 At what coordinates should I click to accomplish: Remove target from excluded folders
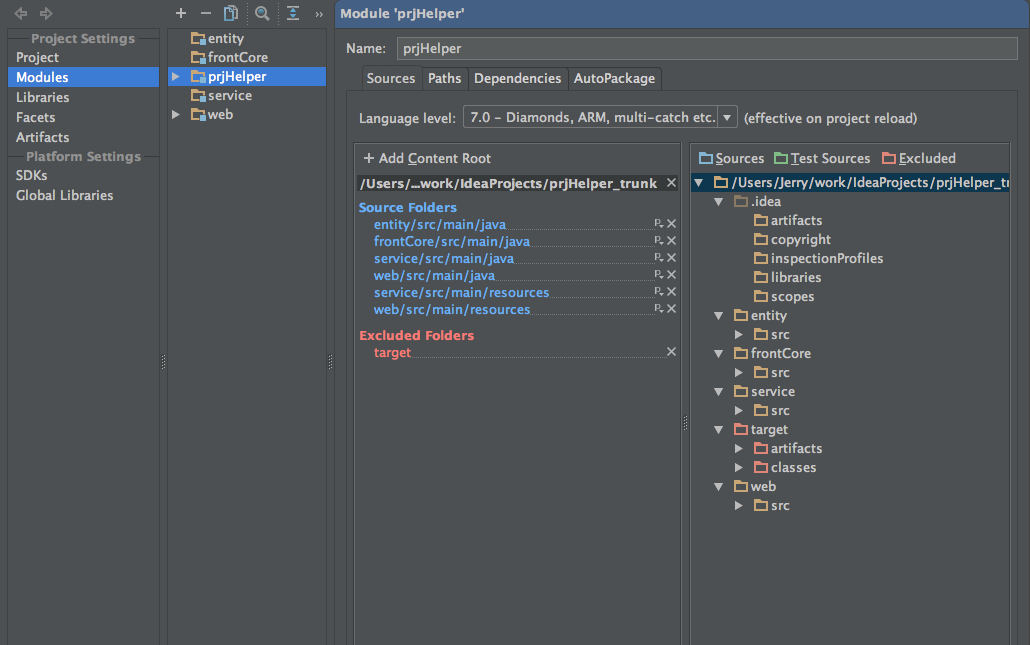coord(671,352)
